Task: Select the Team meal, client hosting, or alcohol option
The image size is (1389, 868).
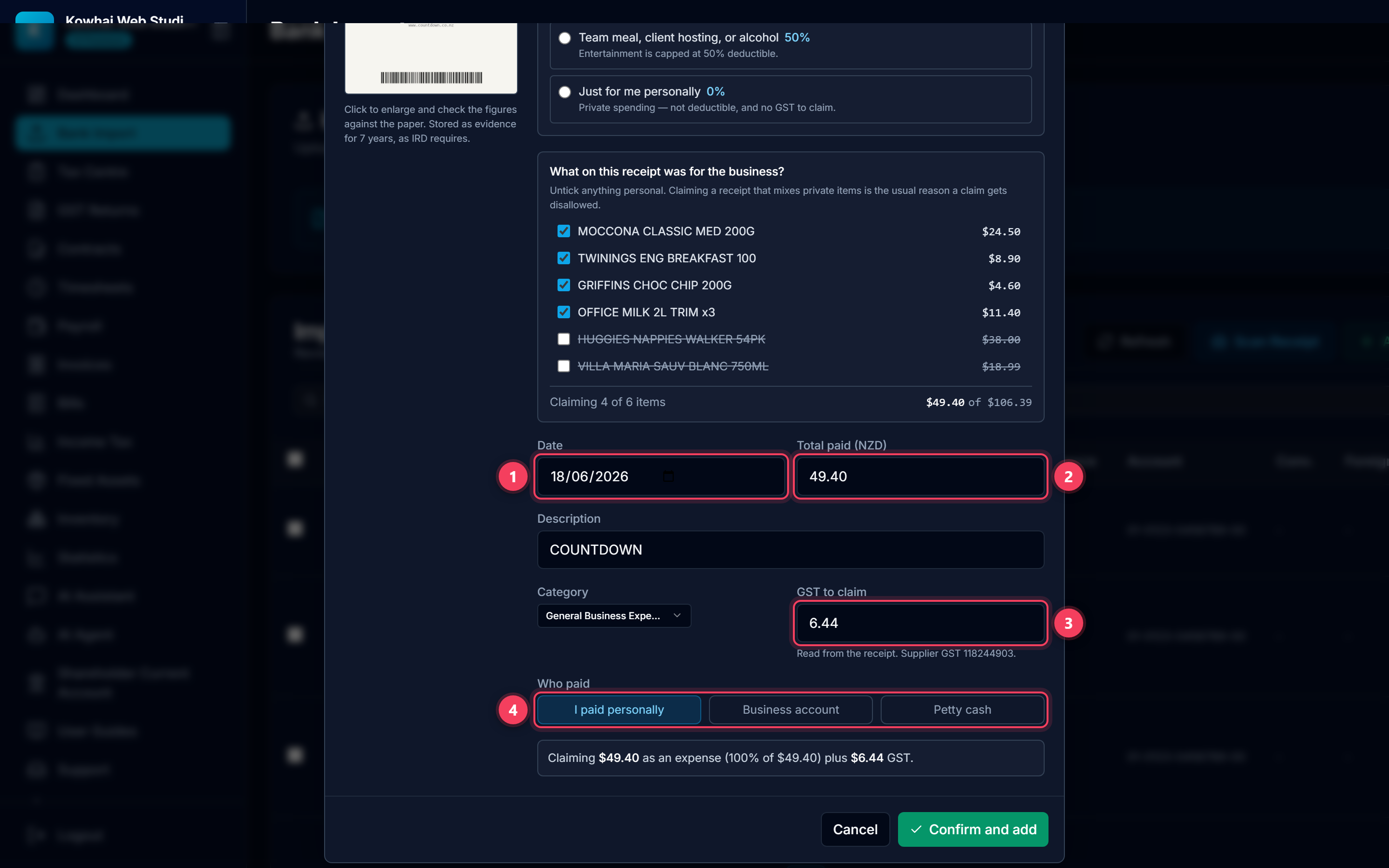Action: pyautogui.click(x=565, y=38)
